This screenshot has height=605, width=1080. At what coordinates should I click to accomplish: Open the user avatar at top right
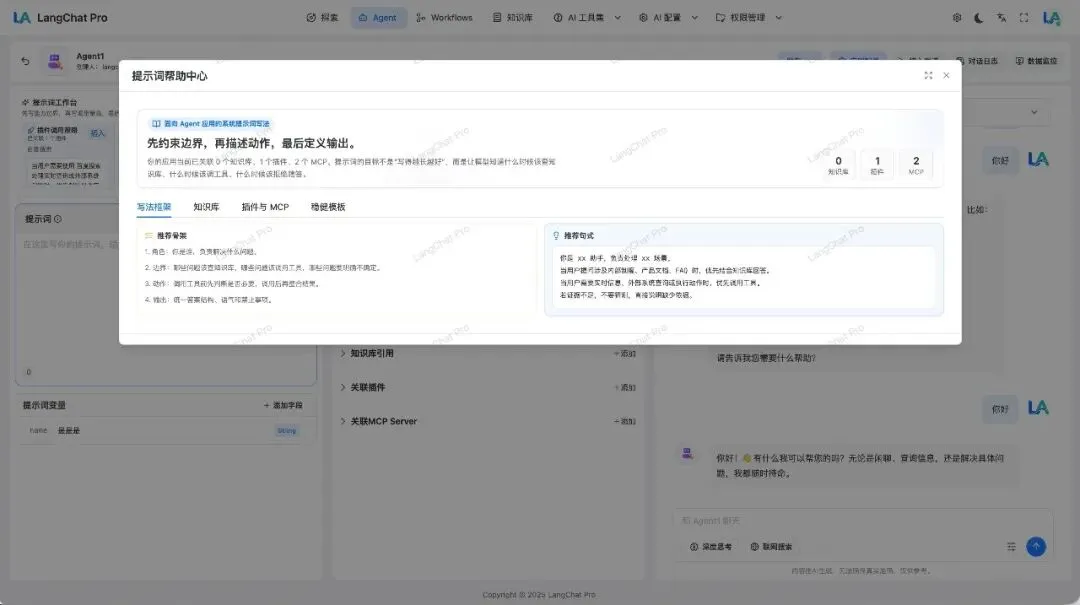click(1052, 18)
